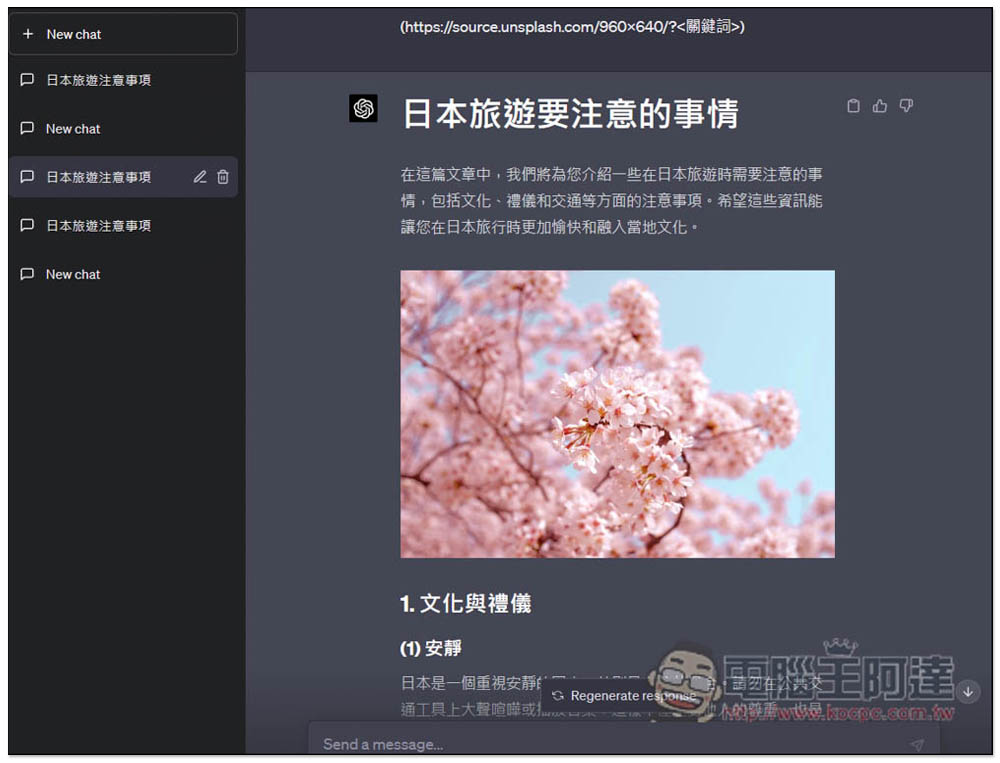The width and height of the screenshot is (1000, 763).
Task: Send the message using the paper plane icon
Action: [917, 744]
